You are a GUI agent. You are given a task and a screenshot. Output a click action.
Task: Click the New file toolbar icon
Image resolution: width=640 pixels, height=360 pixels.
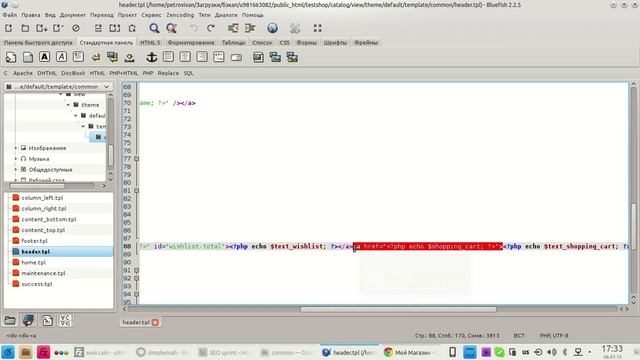pyautogui.click(x=9, y=28)
